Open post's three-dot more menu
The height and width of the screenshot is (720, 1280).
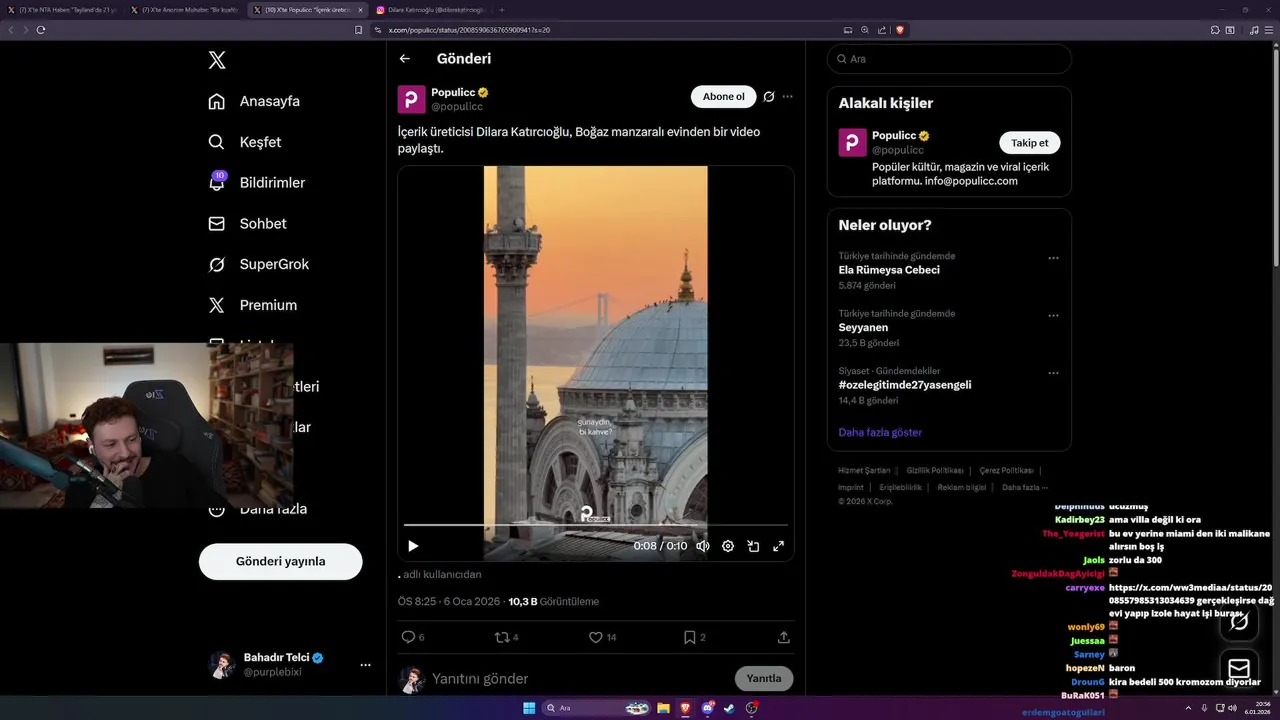[788, 97]
